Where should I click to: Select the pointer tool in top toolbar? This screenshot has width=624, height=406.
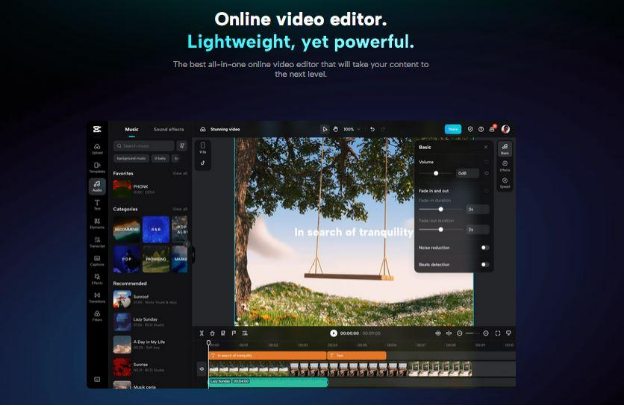(x=325, y=129)
